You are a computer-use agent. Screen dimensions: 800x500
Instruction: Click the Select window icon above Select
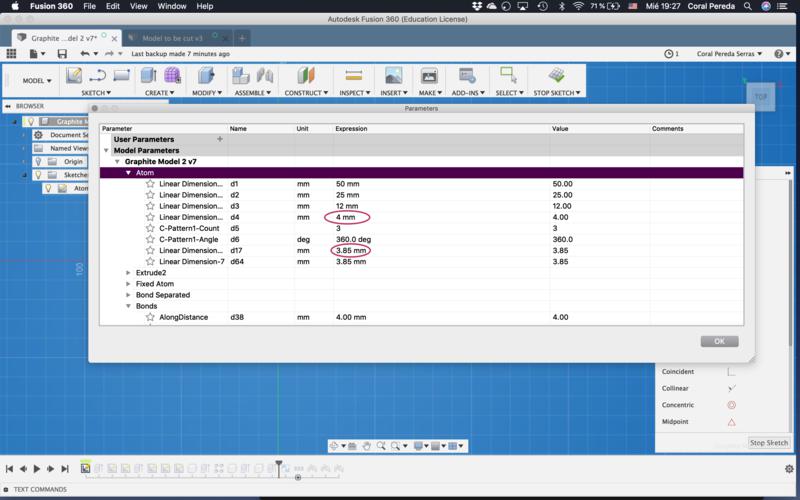pyautogui.click(x=508, y=75)
